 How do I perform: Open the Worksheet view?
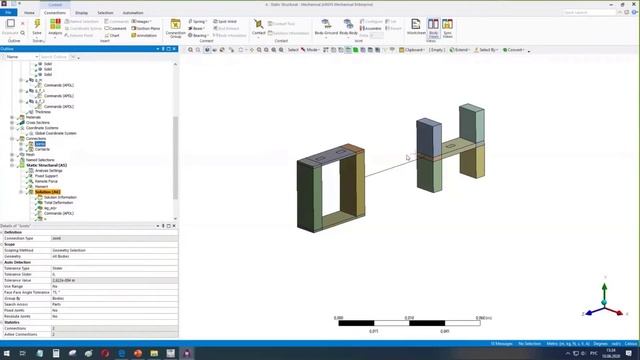click(x=416, y=27)
